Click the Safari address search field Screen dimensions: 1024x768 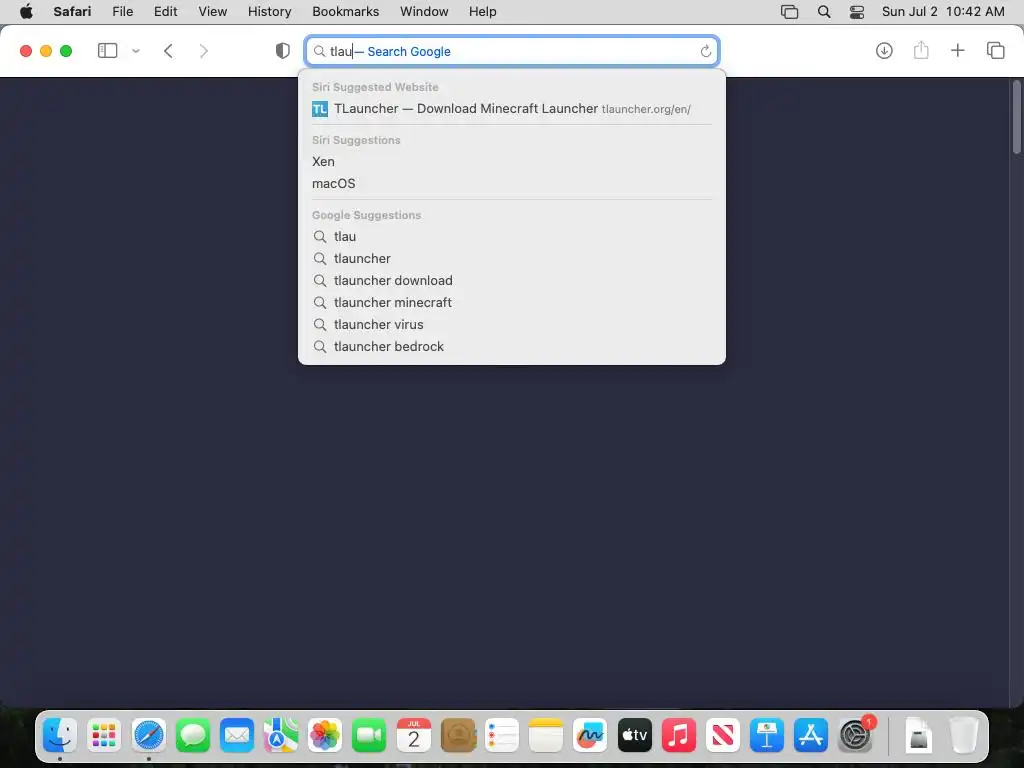512,51
